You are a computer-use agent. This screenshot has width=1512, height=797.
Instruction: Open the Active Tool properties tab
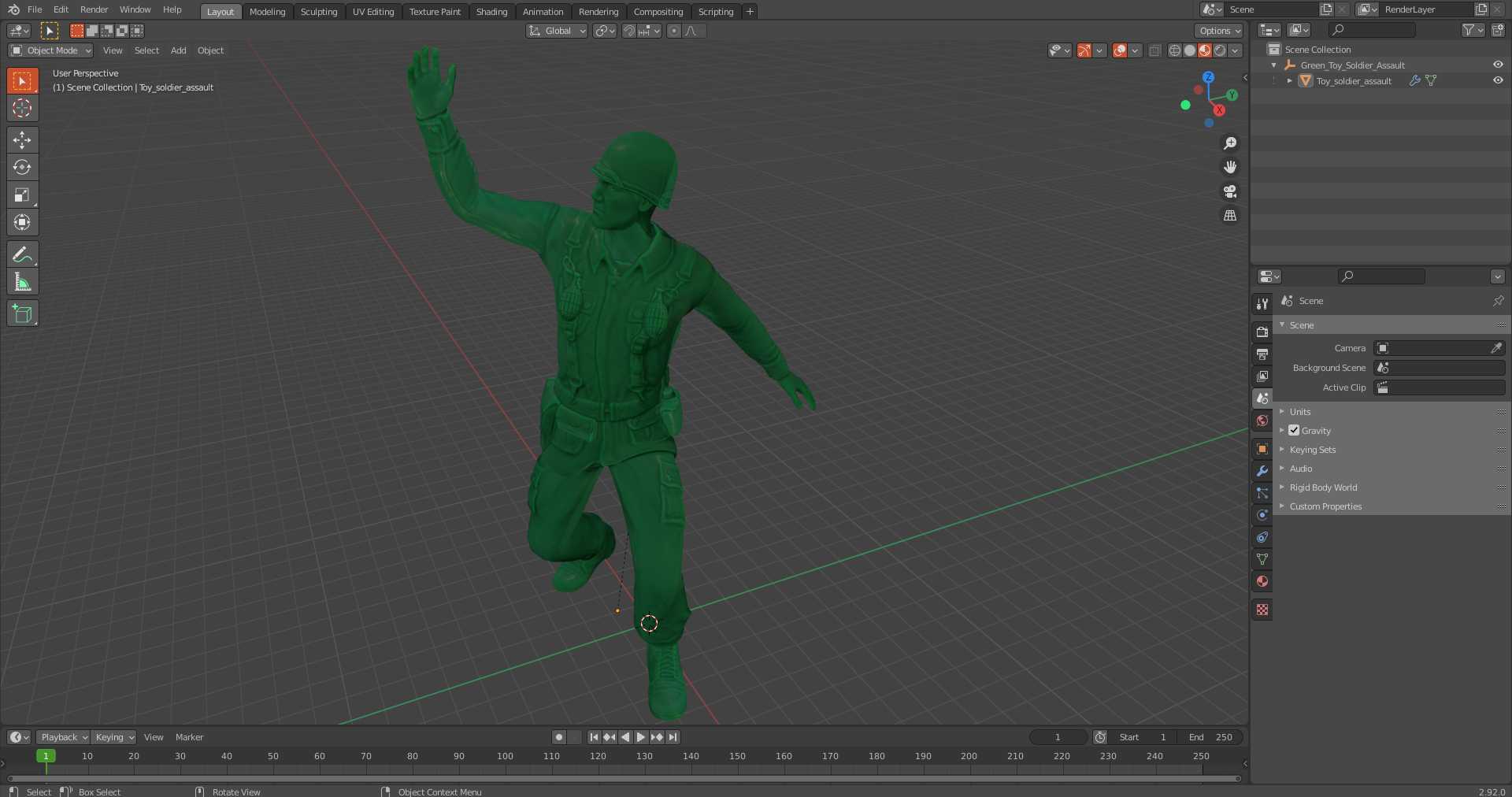[1262, 303]
